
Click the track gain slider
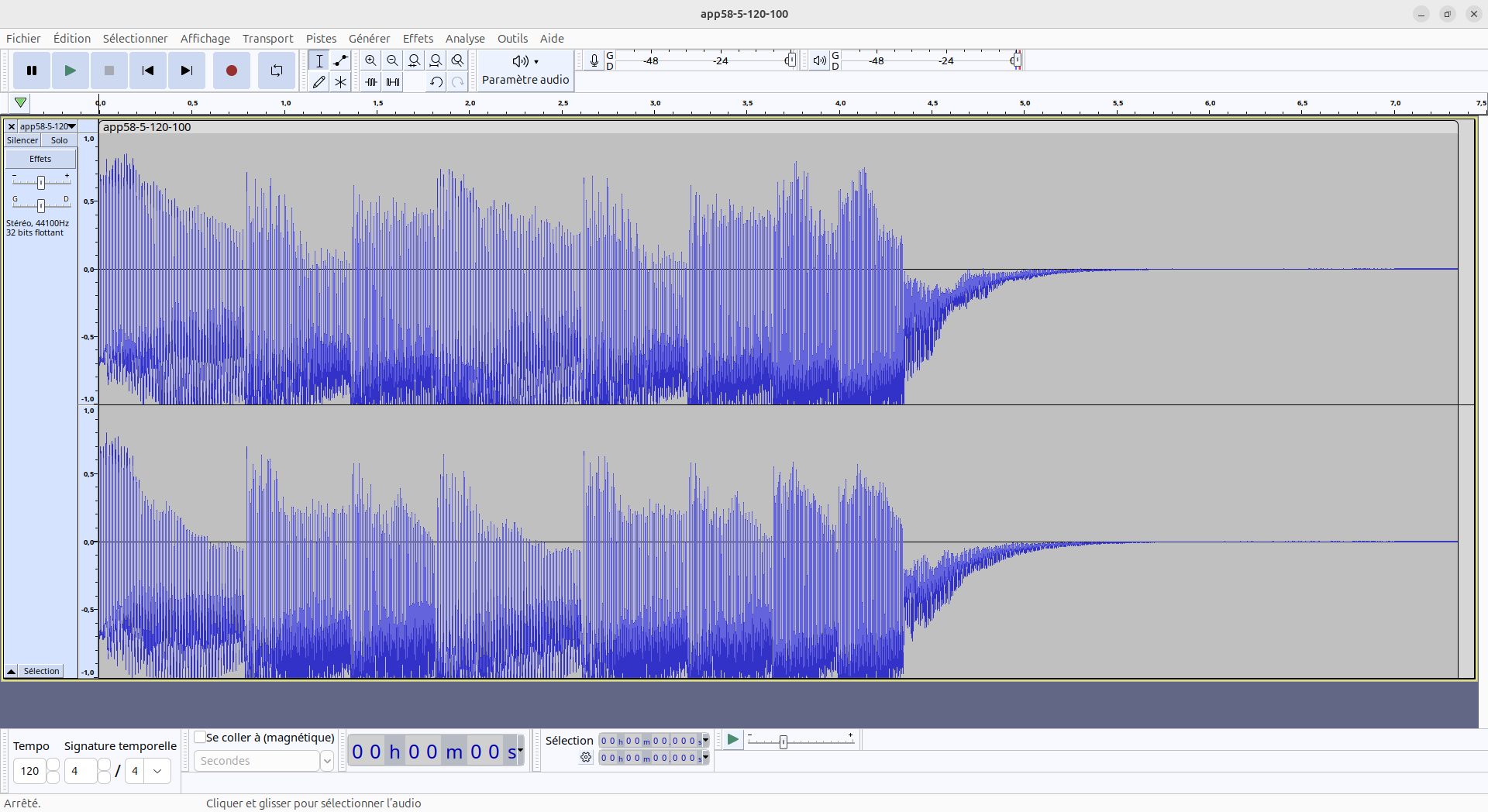point(41,182)
